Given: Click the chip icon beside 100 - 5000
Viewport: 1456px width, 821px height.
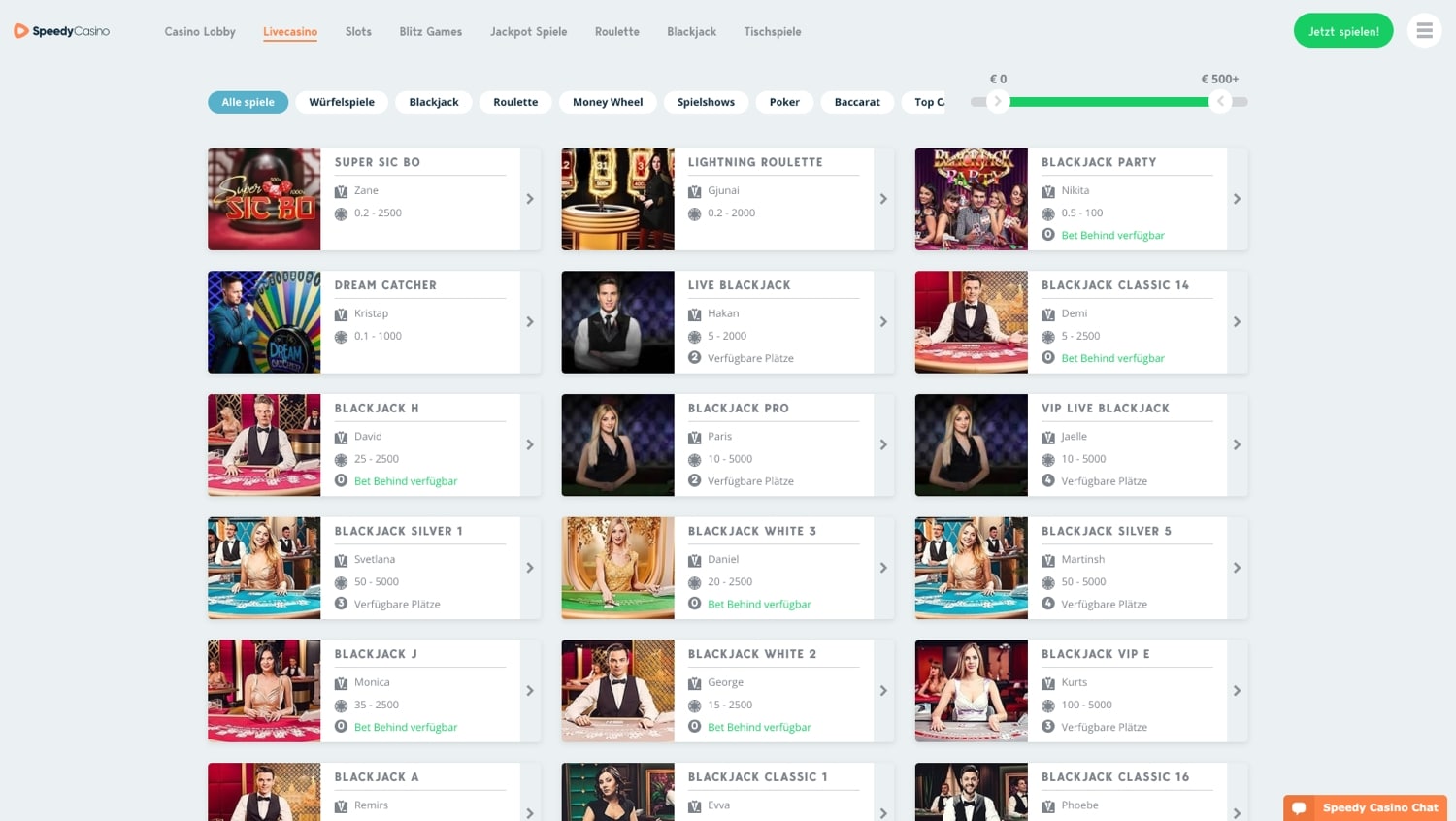Looking at the screenshot, I should point(1047,706).
